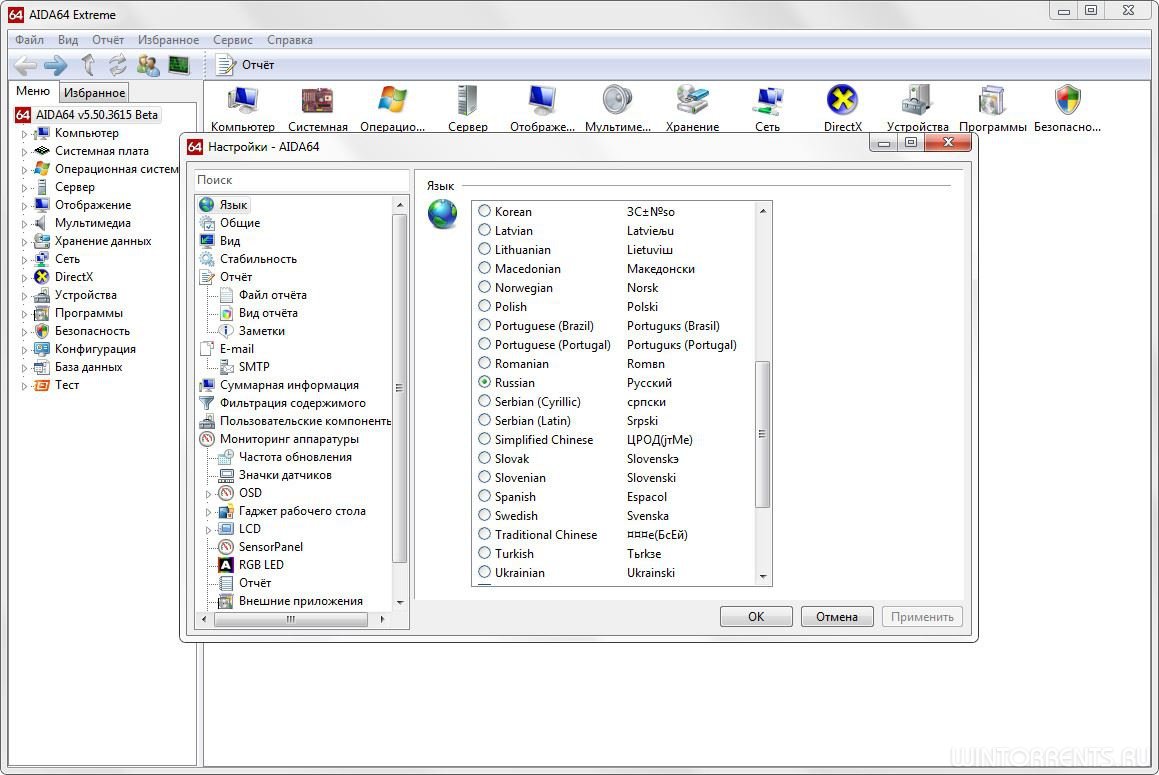Select Частота обновления settings item

[295, 457]
